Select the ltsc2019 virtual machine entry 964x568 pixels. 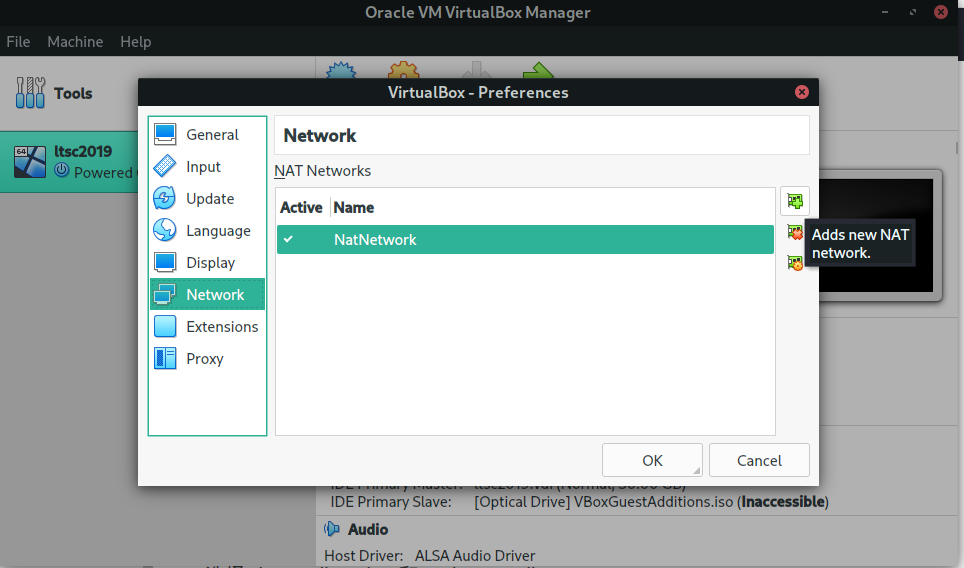[x=69, y=162]
